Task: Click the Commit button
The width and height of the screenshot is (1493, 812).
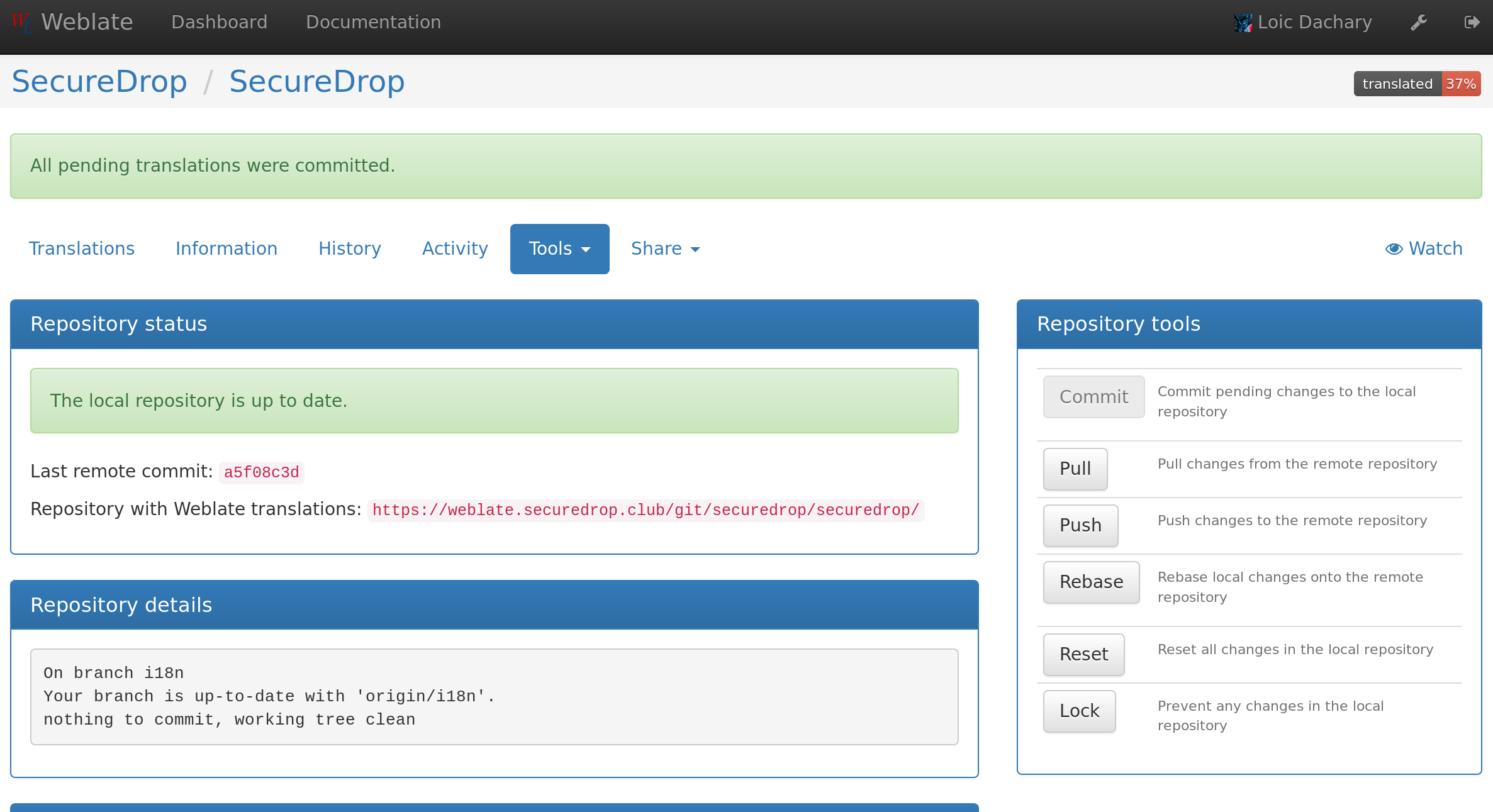Action: [x=1093, y=397]
